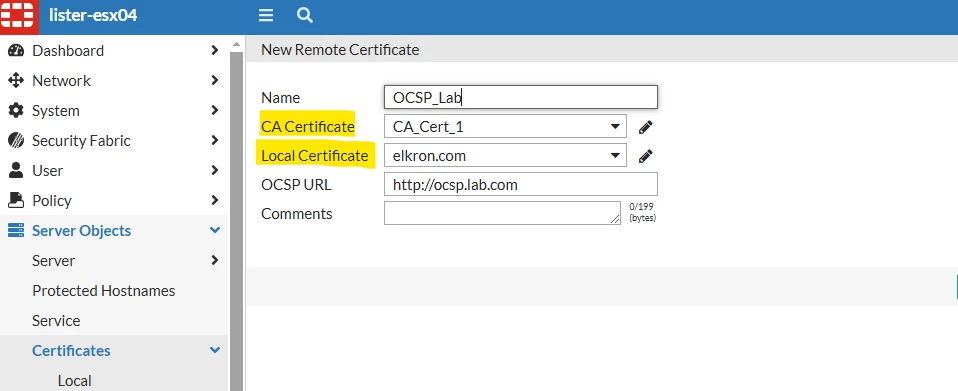This screenshot has height=391, width=958.
Task: Click the New Remote Certificate heading
Action: point(340,49)
